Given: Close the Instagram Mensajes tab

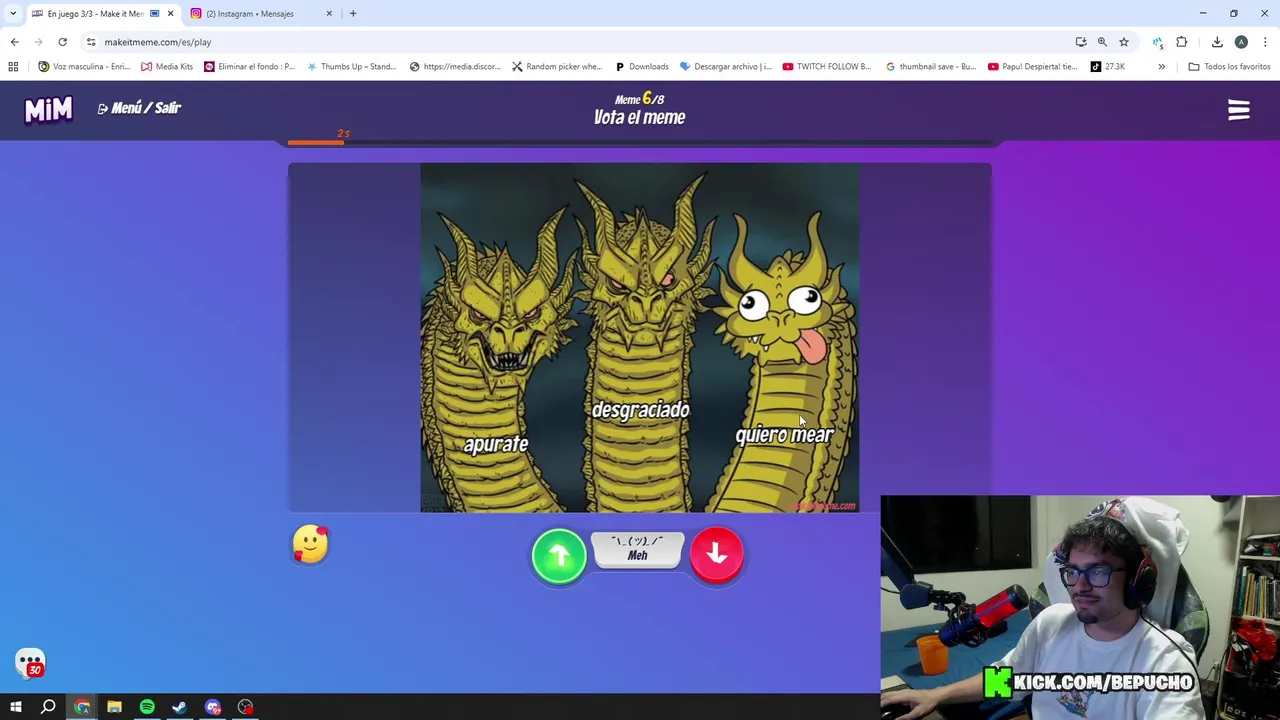Looking at the screenshot, I should coord(329,14).
